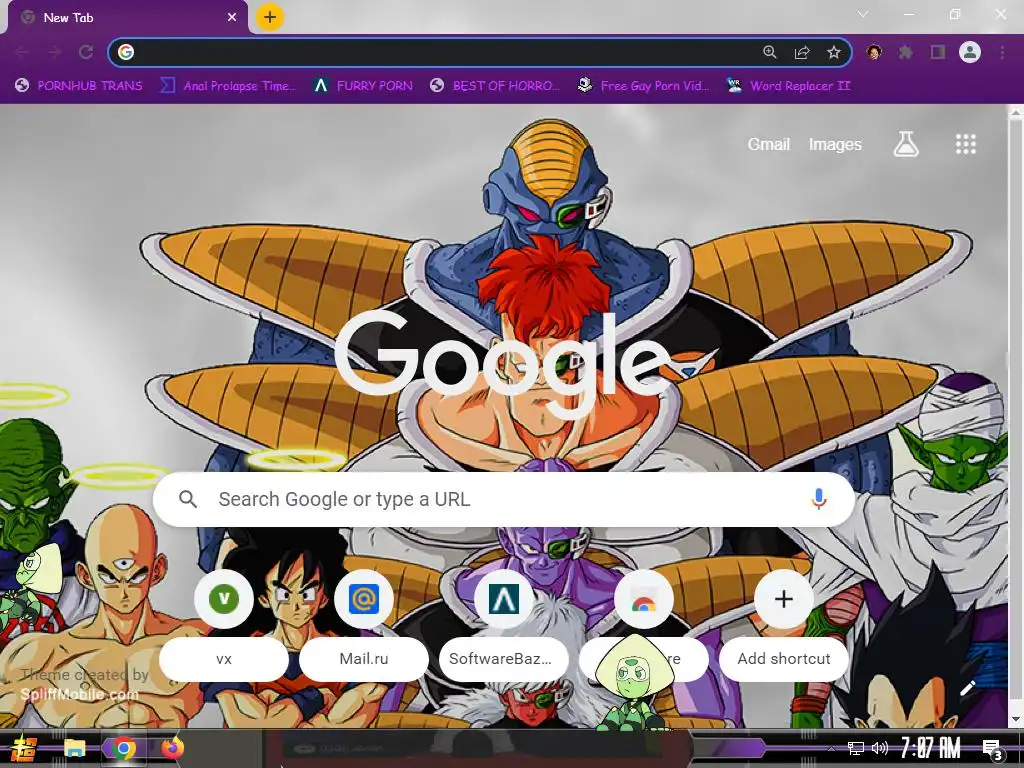Open the notification center icon
Viewport: 1024px width, 768px height.
(993, 750)
